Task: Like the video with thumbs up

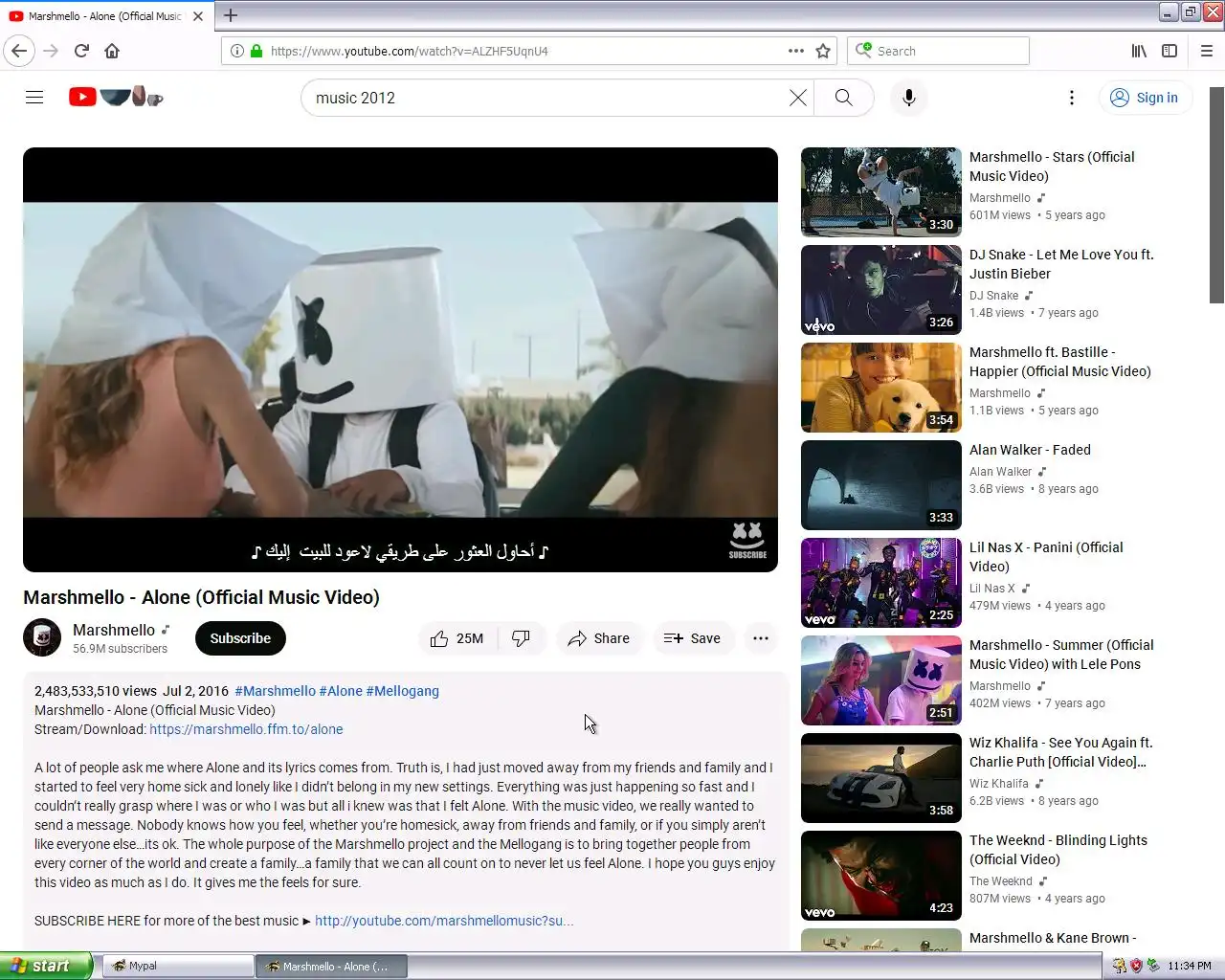Action: pyautogui.click(x=457, y=638)
